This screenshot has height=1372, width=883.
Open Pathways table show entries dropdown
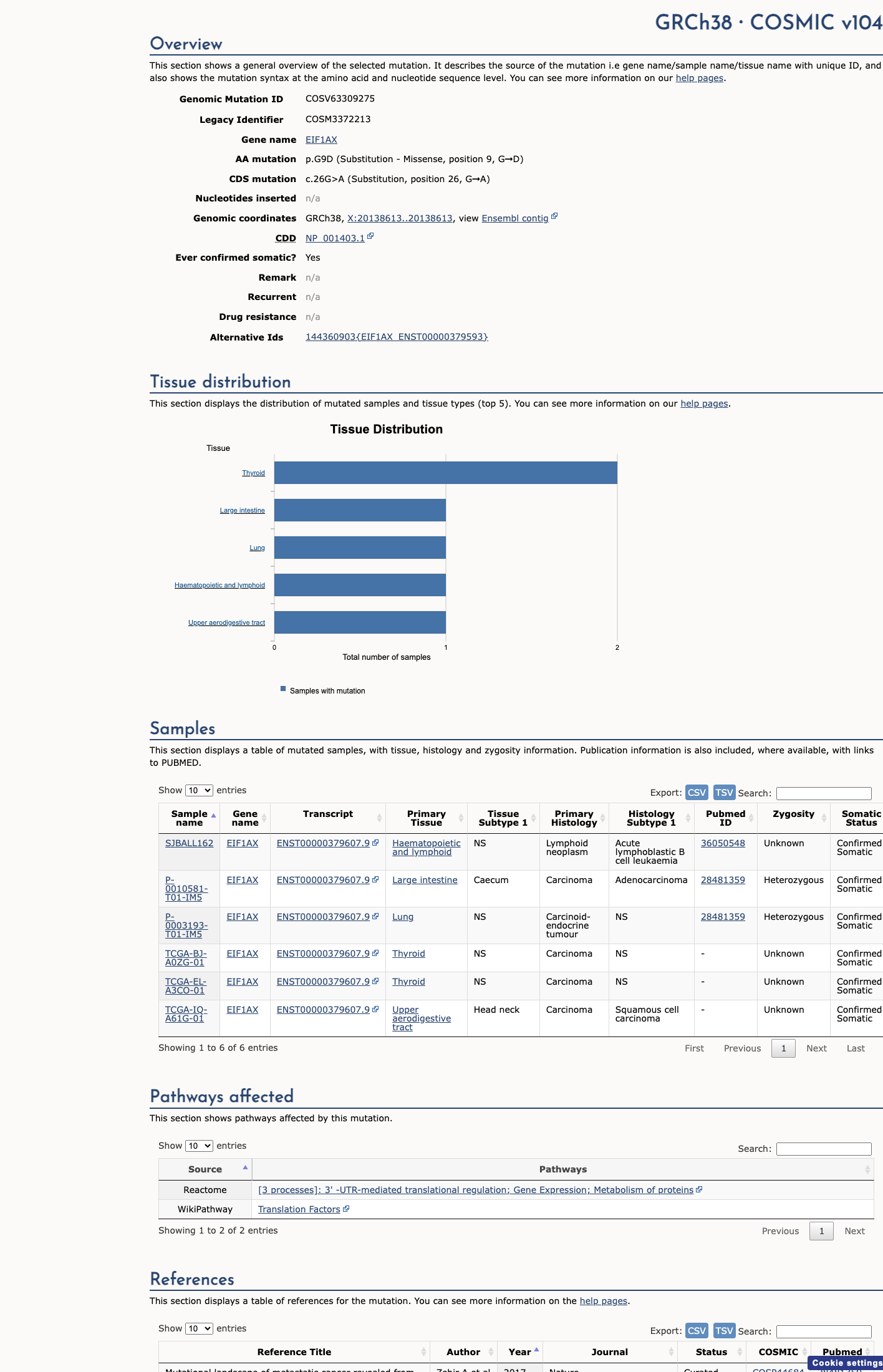click(x=199, y=1146)
